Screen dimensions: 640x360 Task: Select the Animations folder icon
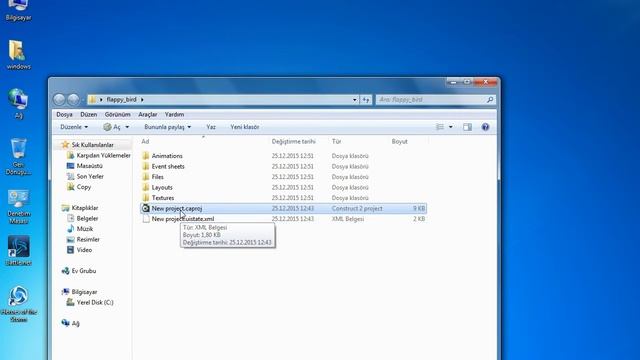pyautogui.click(x=146, y=156)
